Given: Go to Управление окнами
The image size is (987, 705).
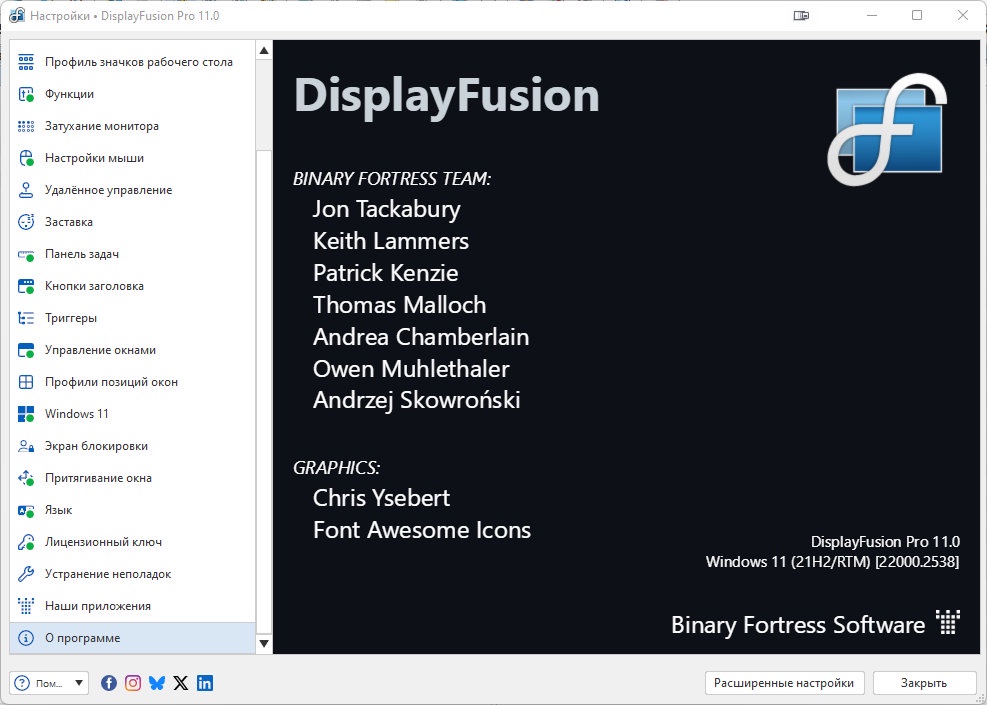Looking at the screenshot, I should coord(133,350).
